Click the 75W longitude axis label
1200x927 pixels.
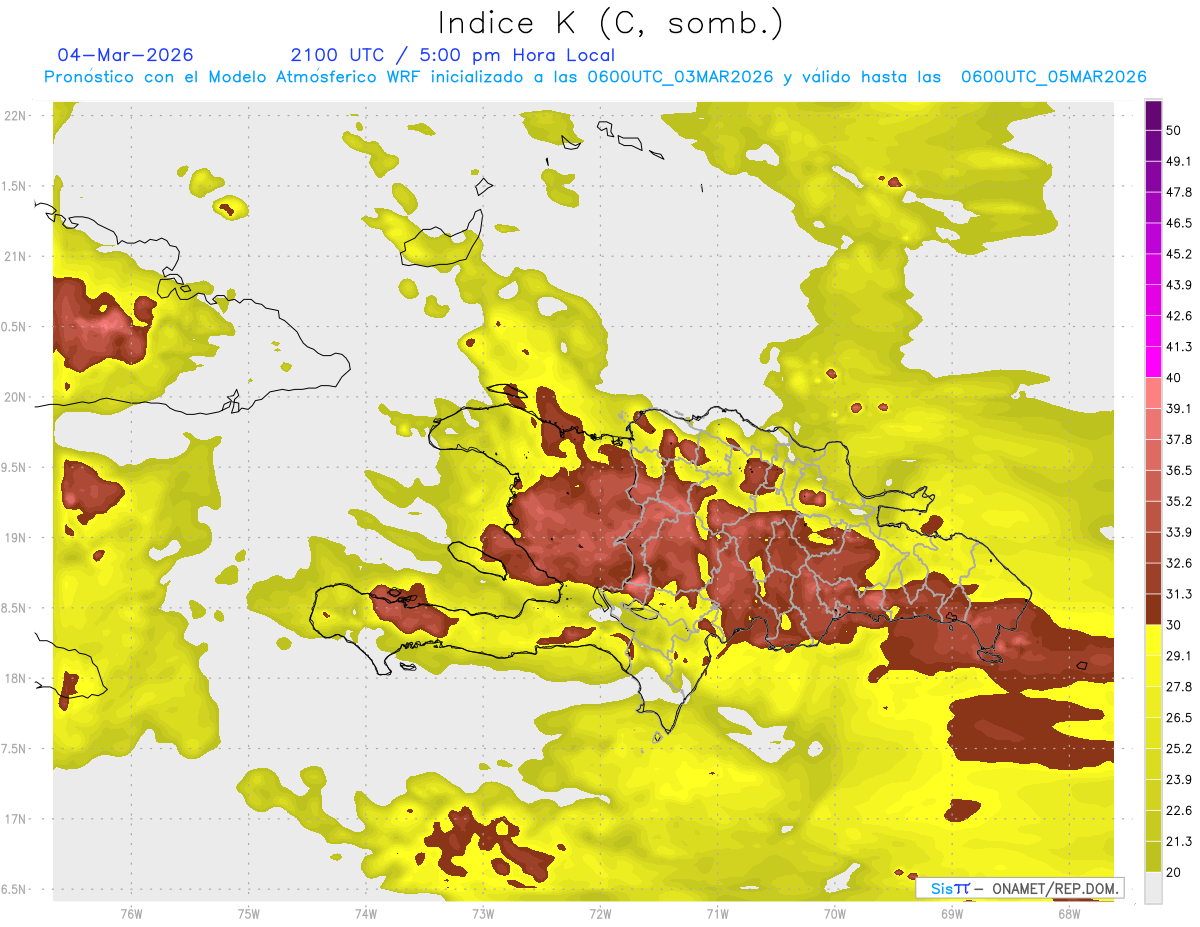(x=248, y=914)
